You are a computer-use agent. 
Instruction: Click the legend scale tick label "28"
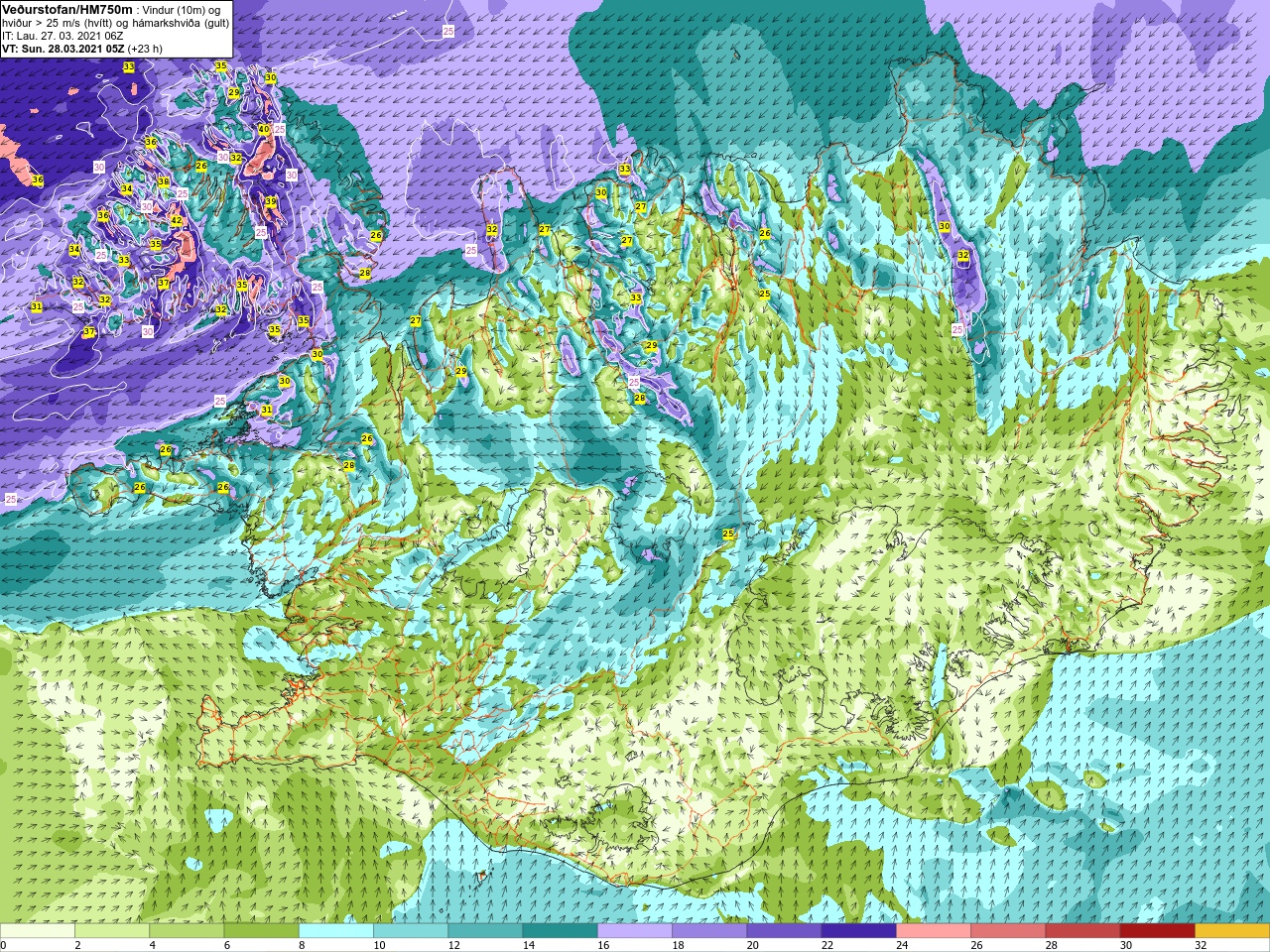[x=1052, y=945]
